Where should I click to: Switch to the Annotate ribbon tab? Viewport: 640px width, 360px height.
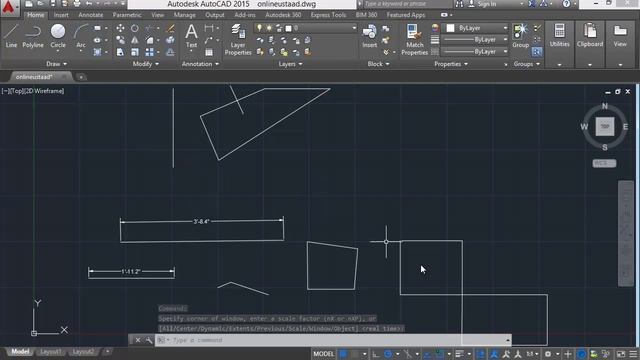click(91, 15)
